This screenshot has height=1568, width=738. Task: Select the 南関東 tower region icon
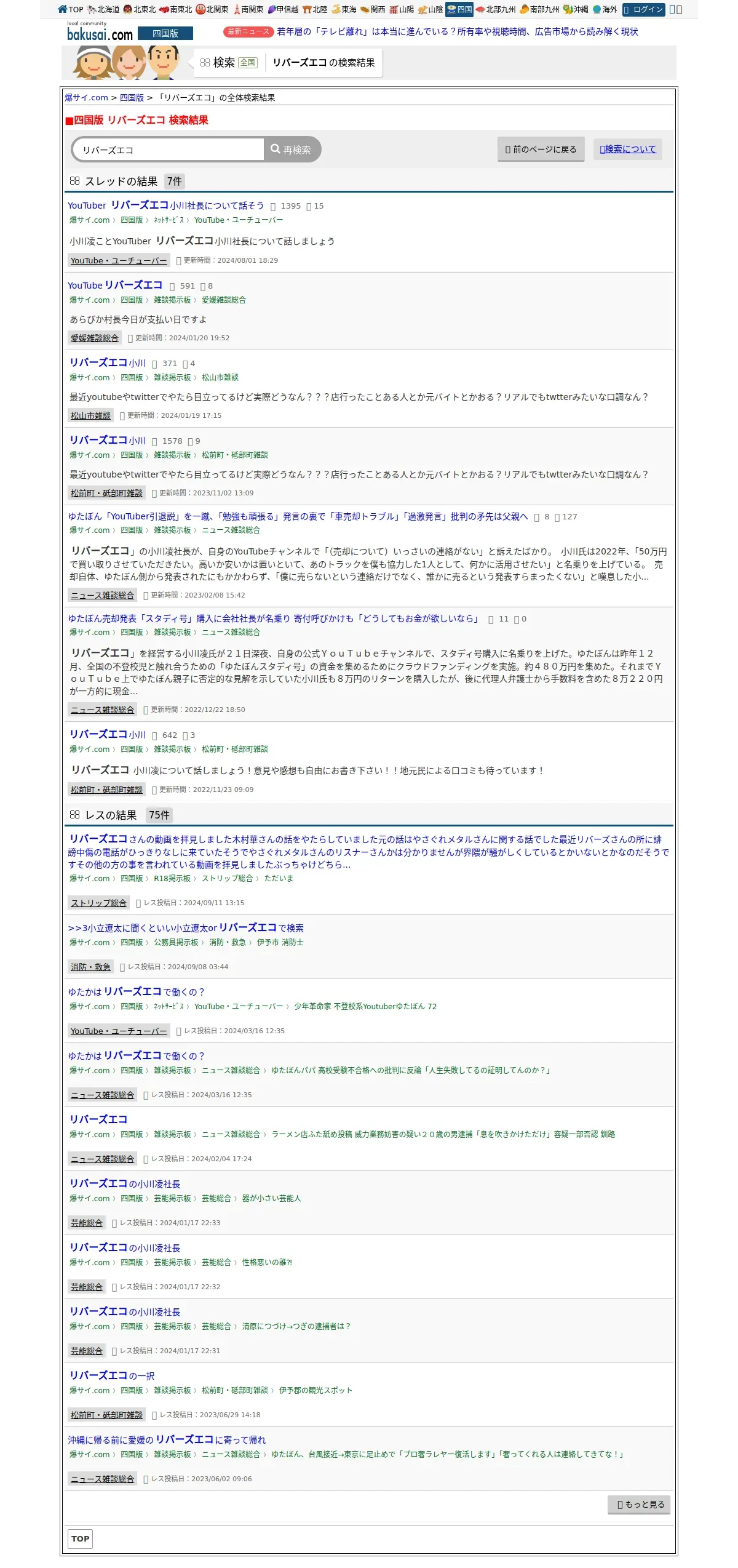pyautogui.click(x=248, y=9)
